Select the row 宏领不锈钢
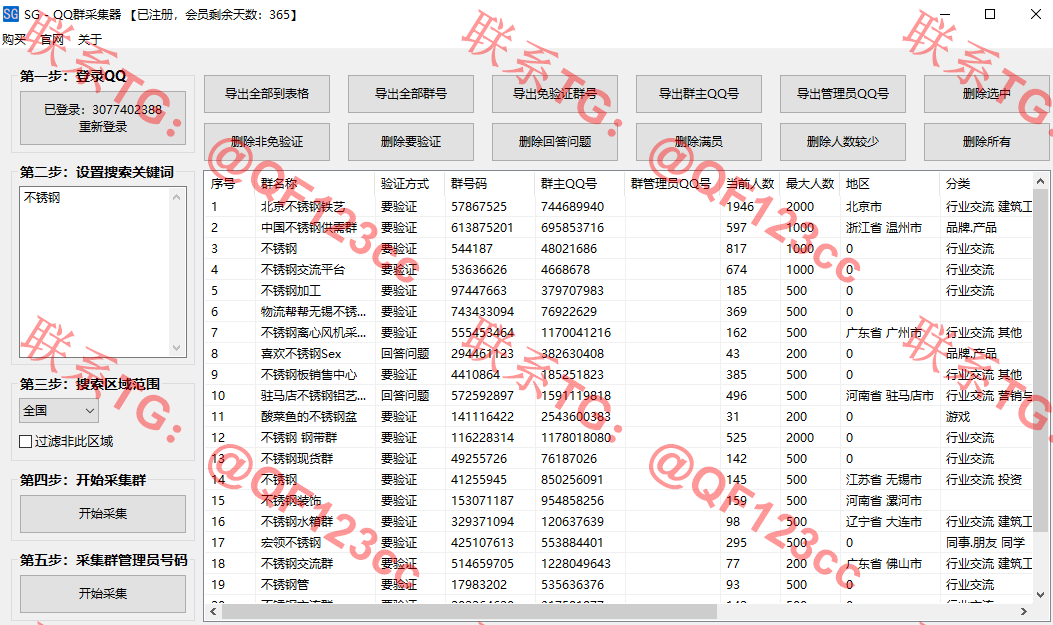Screen dimensions: 1053x625 click(619, 542)
